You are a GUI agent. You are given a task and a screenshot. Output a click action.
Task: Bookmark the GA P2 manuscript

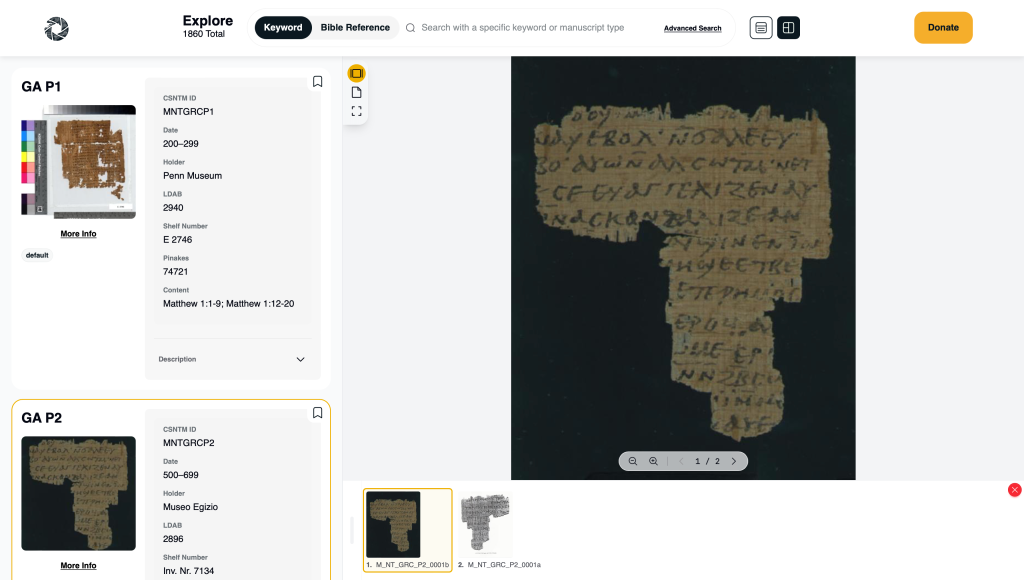[317, 412]
